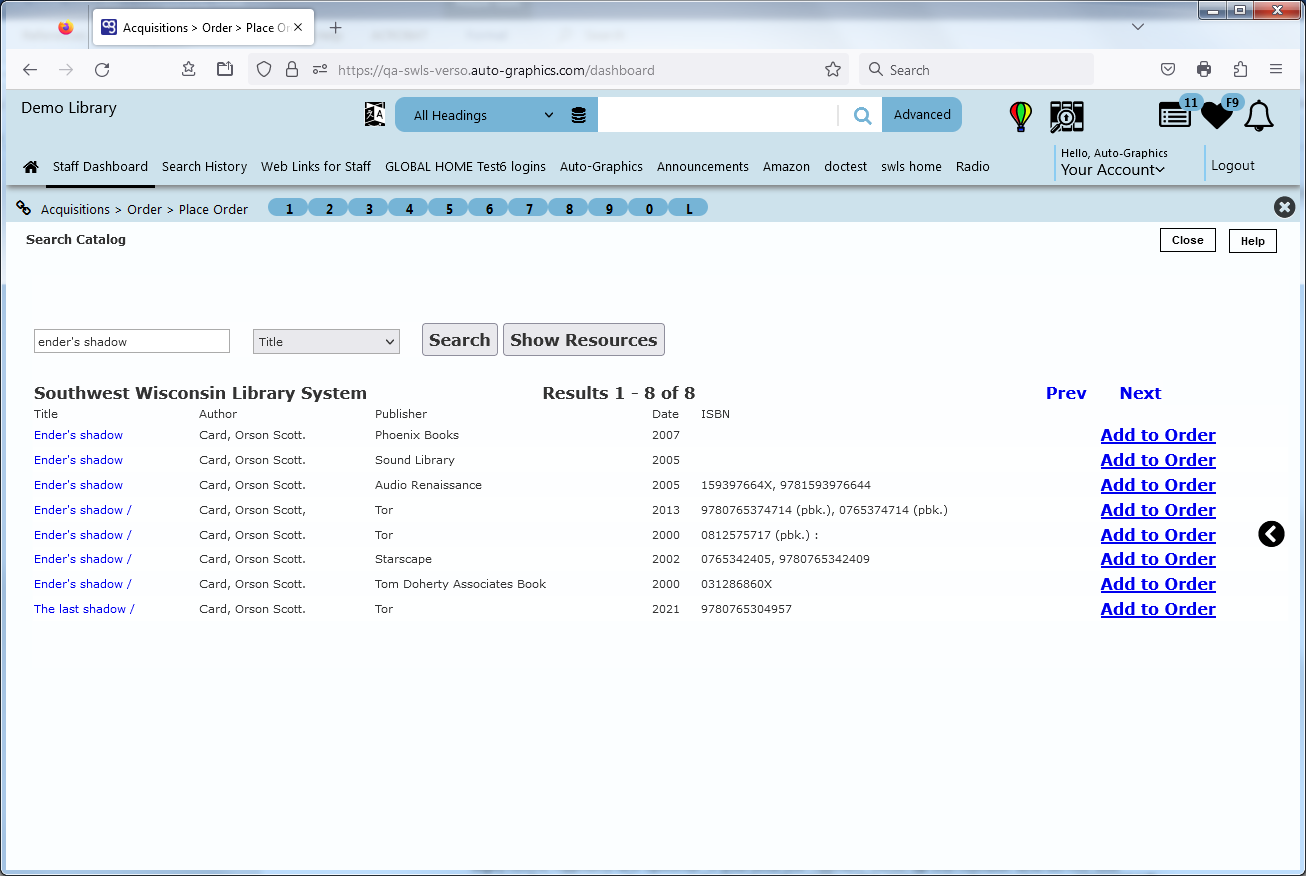Click shortcut tab 5
Screen dimensions: 1306x876
pos(449,208)
